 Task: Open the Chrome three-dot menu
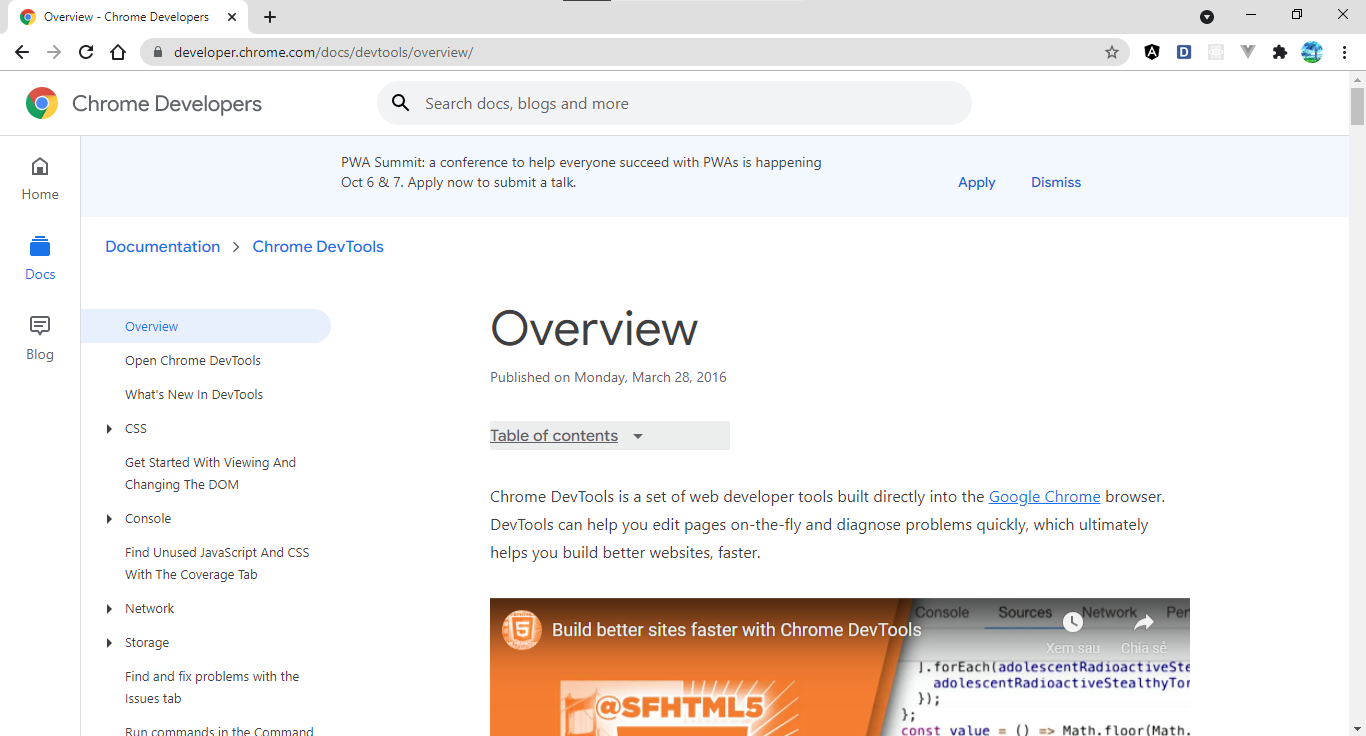pos(1344,52)
